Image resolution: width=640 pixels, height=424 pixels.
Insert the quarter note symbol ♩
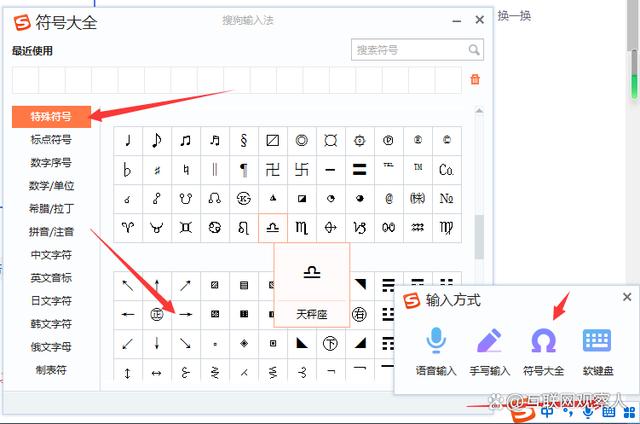click(x=128, y=141)
